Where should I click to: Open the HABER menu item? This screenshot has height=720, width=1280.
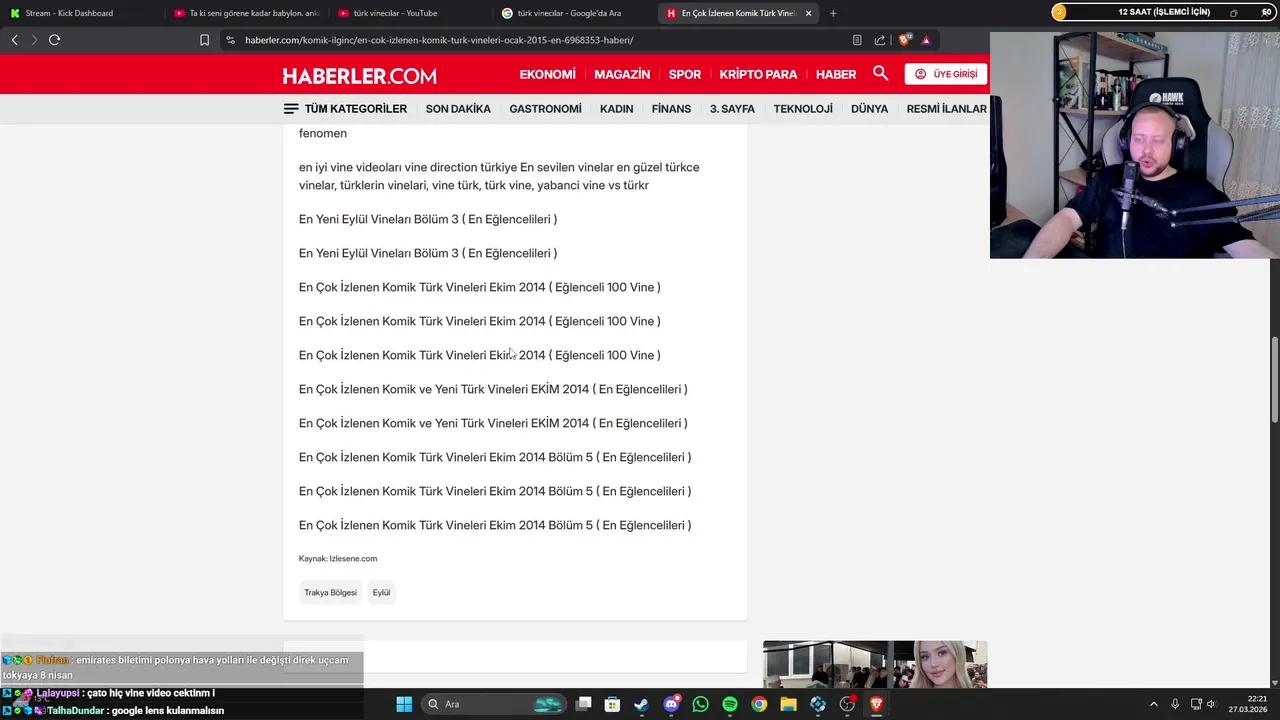click(836, 74)
